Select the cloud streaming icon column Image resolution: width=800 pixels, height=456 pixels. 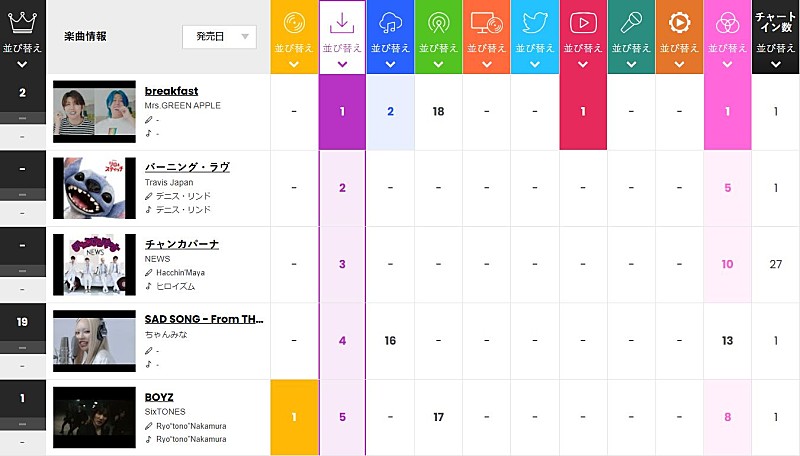[390, 24]
